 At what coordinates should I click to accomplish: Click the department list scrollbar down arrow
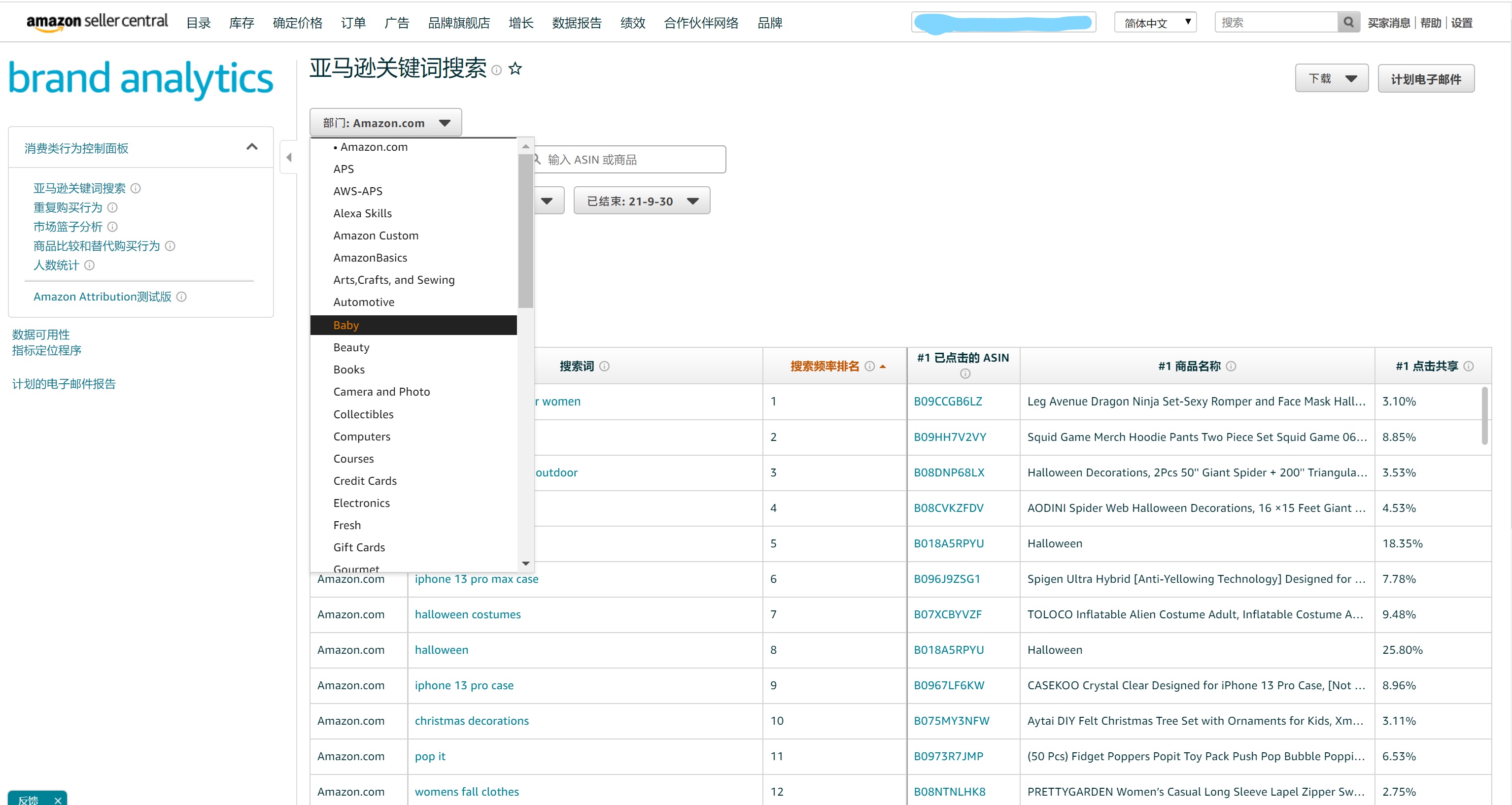(x=525, y=563)
